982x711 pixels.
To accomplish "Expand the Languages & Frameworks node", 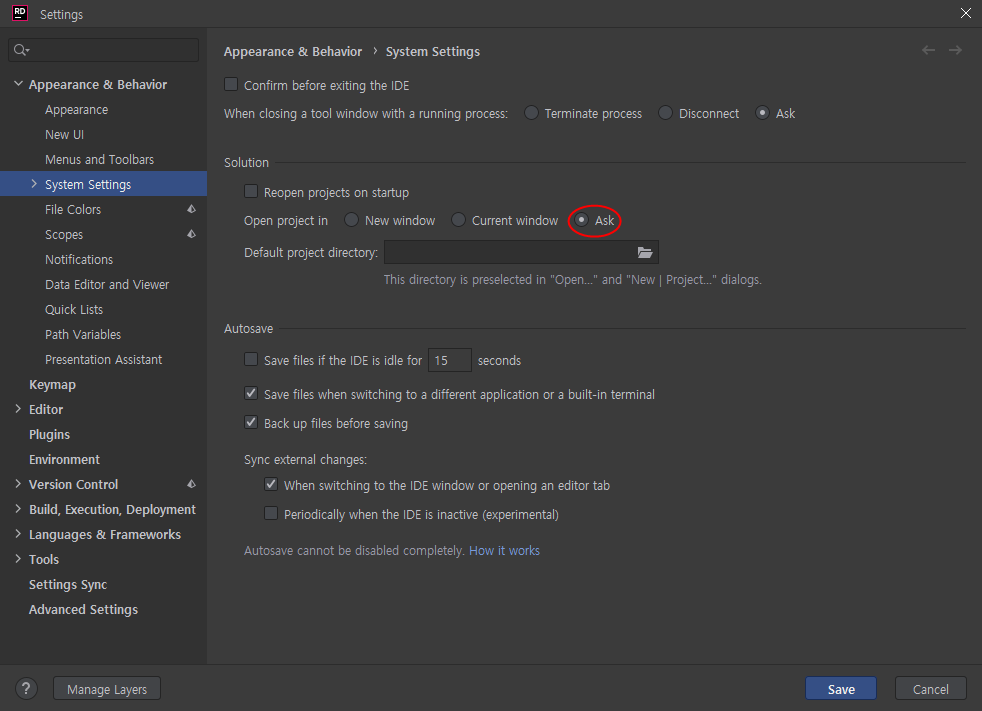I will point(18,534).
